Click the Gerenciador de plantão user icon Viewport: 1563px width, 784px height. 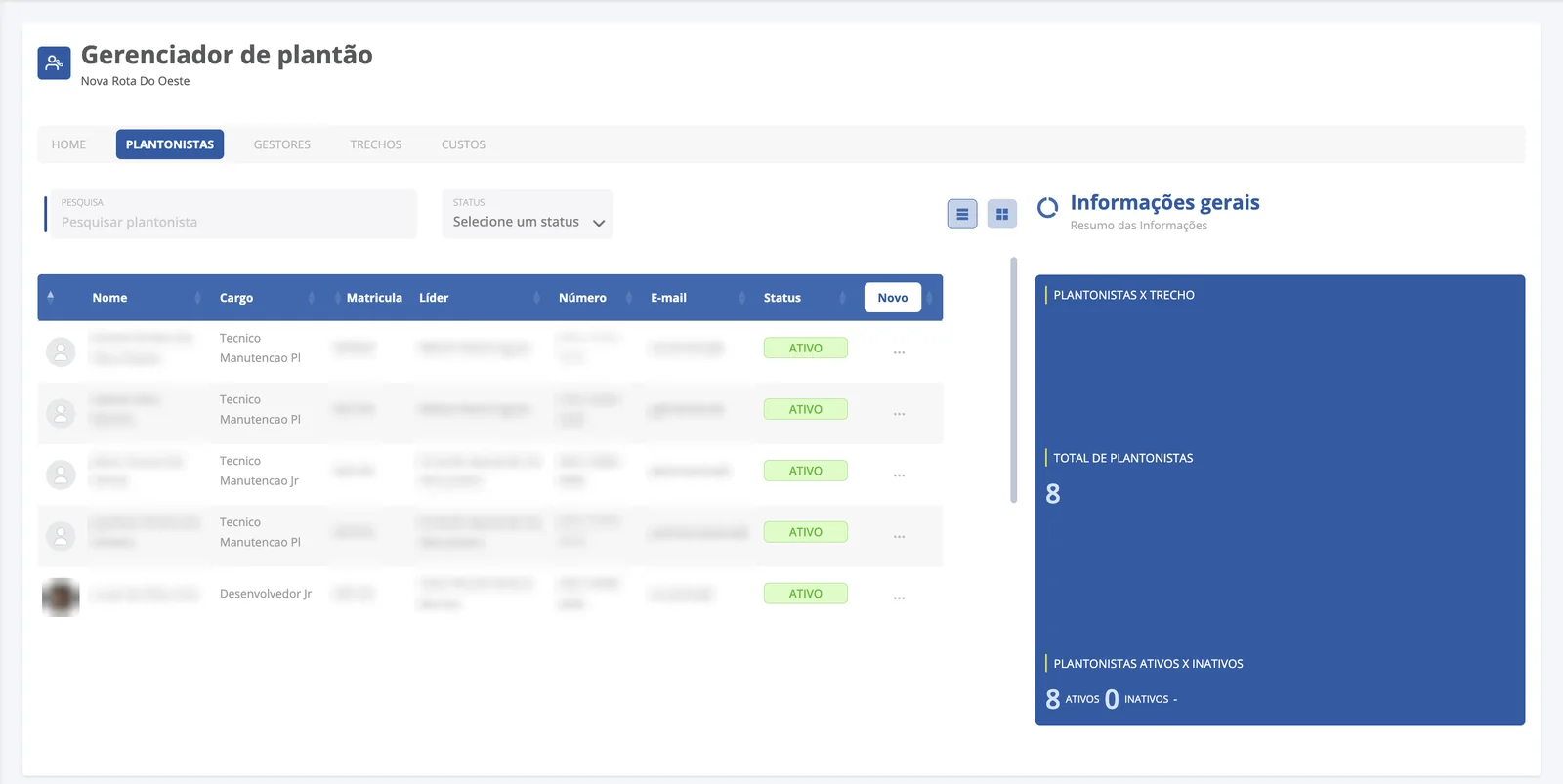pyautogui.click(x=54, y=63)
